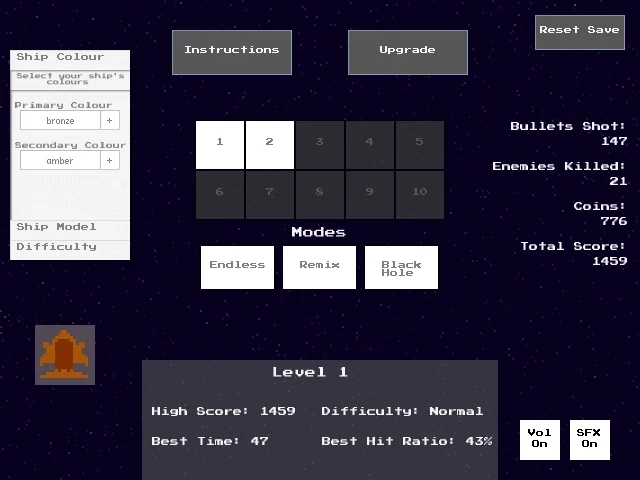The height and width of the screenshot is (480, 640).
Task: Toggle sound effects with SFX On
Action: click(x=589, y=439)
